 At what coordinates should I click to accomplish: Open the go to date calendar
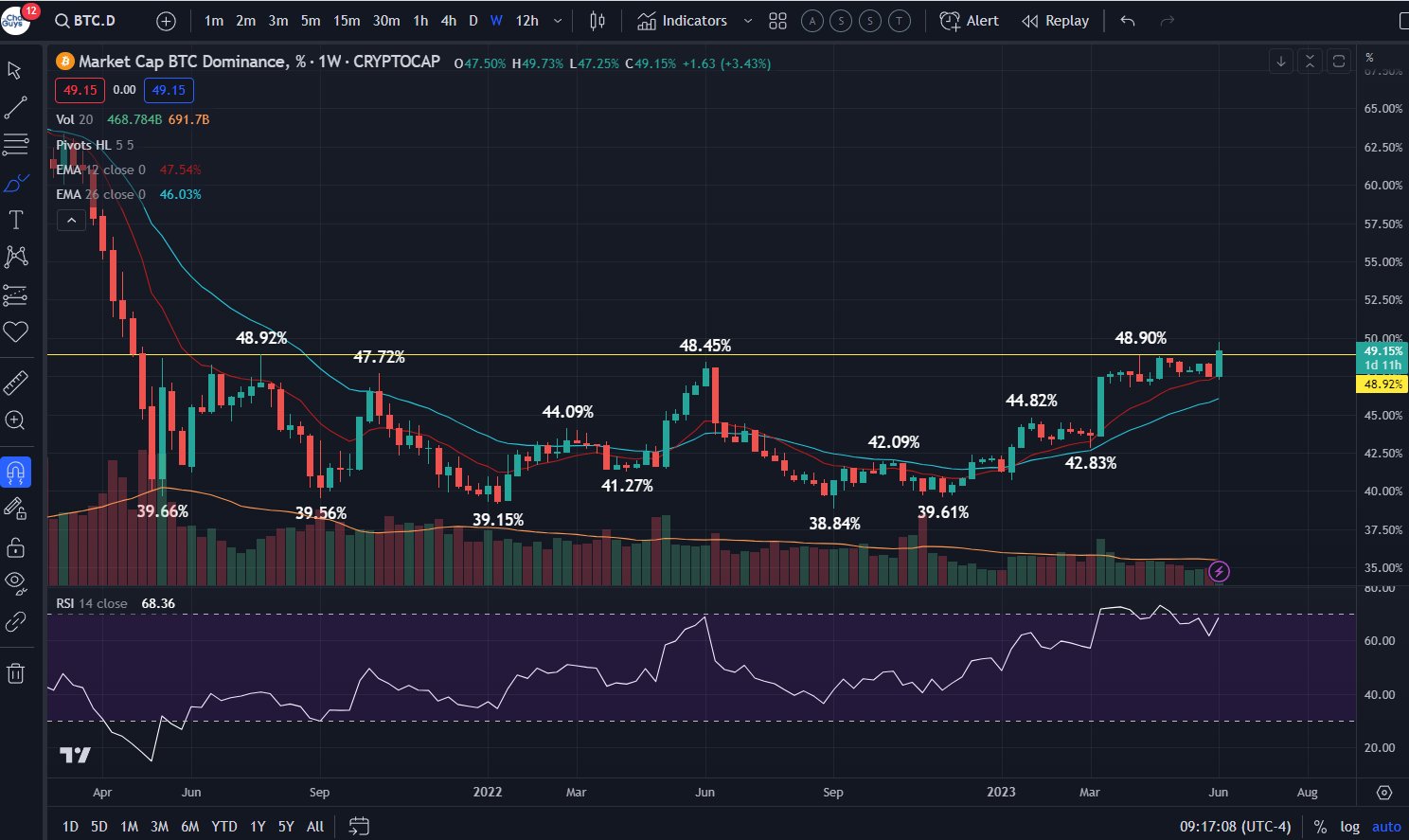pos(358,826)
